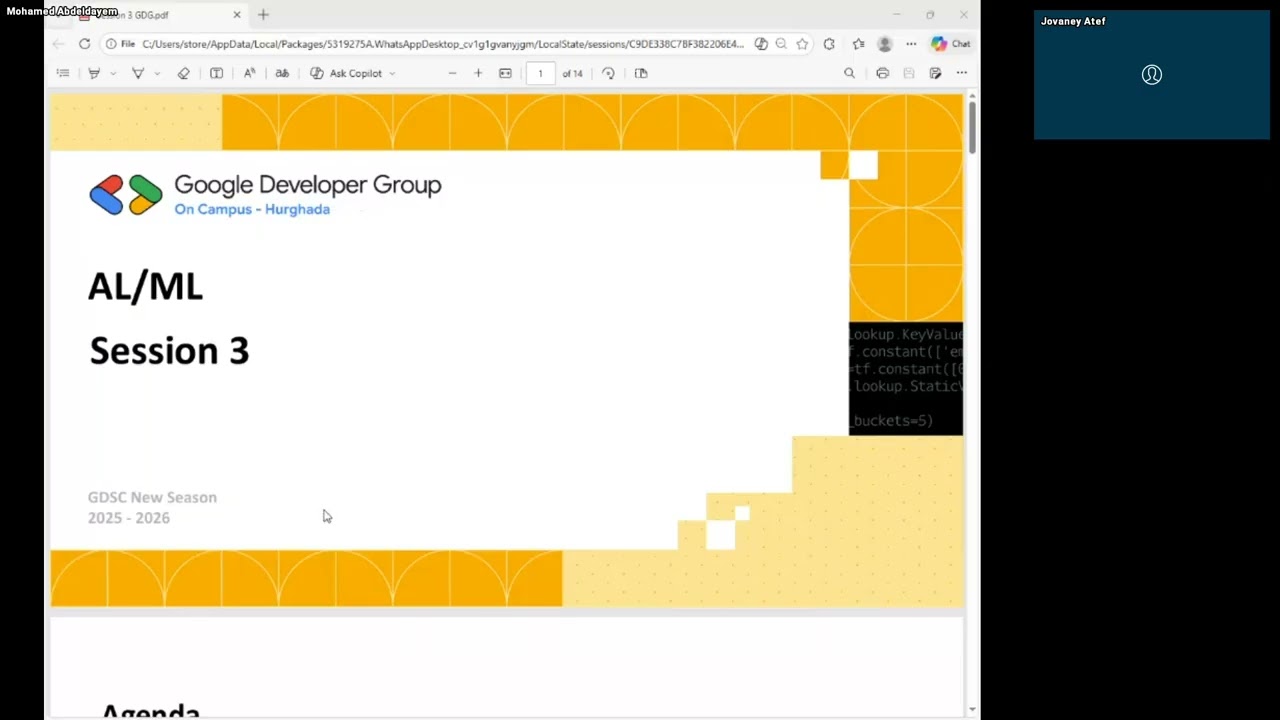Viewport: 1280px width, 720px height.
Task: Switch the page view layout icon
Action: click(x=641, y=73)
